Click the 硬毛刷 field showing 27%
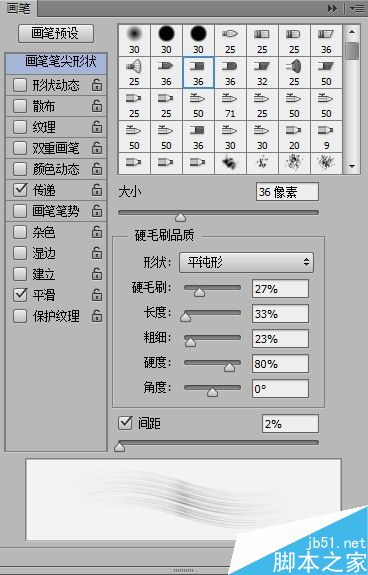 [x=280, y=289]
